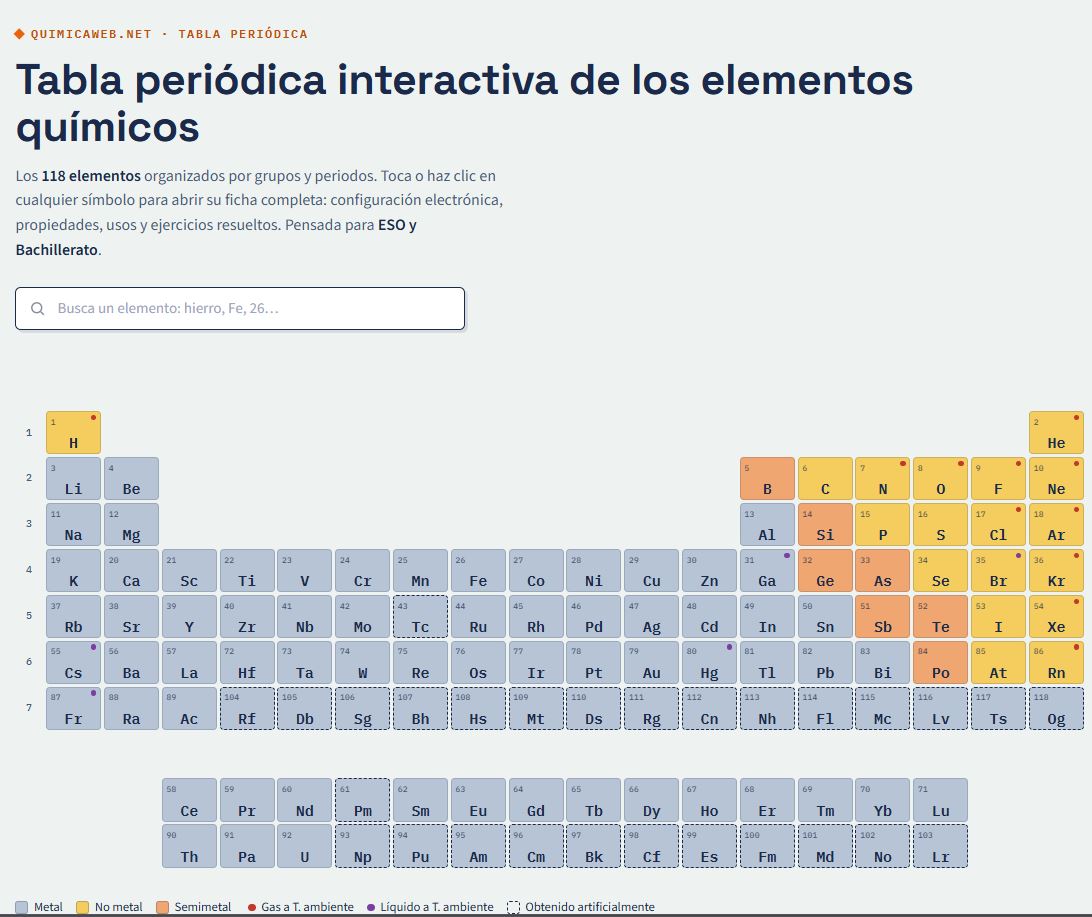Click the Metal legend color swatch
The image size is (1092, 917).
22,907
